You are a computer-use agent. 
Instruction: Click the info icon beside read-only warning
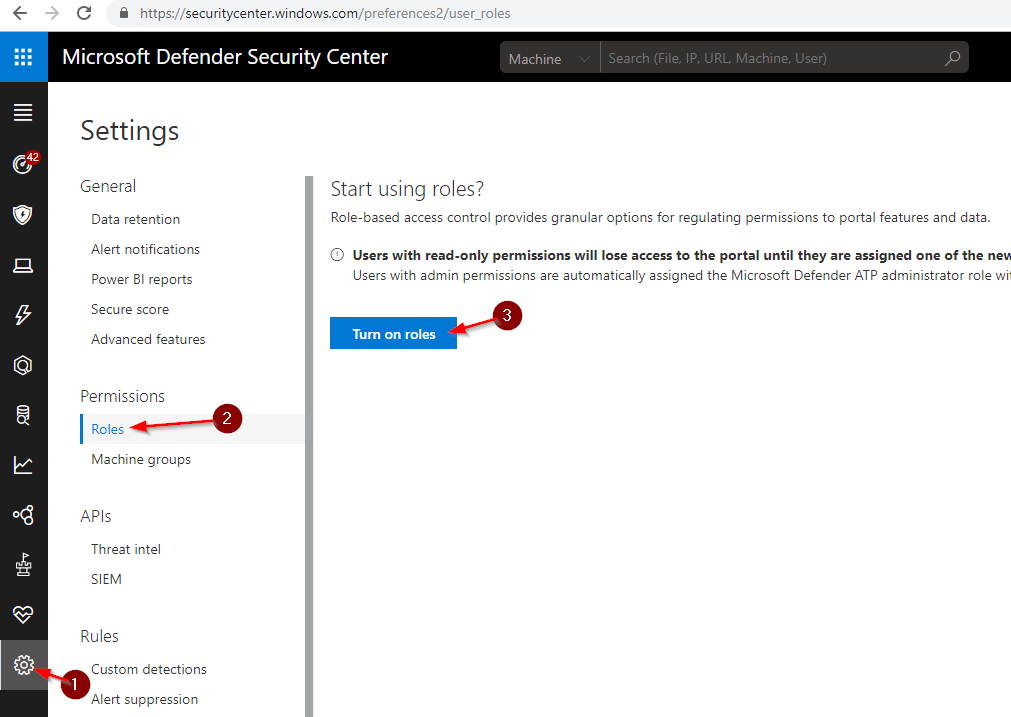pos(337,255)
